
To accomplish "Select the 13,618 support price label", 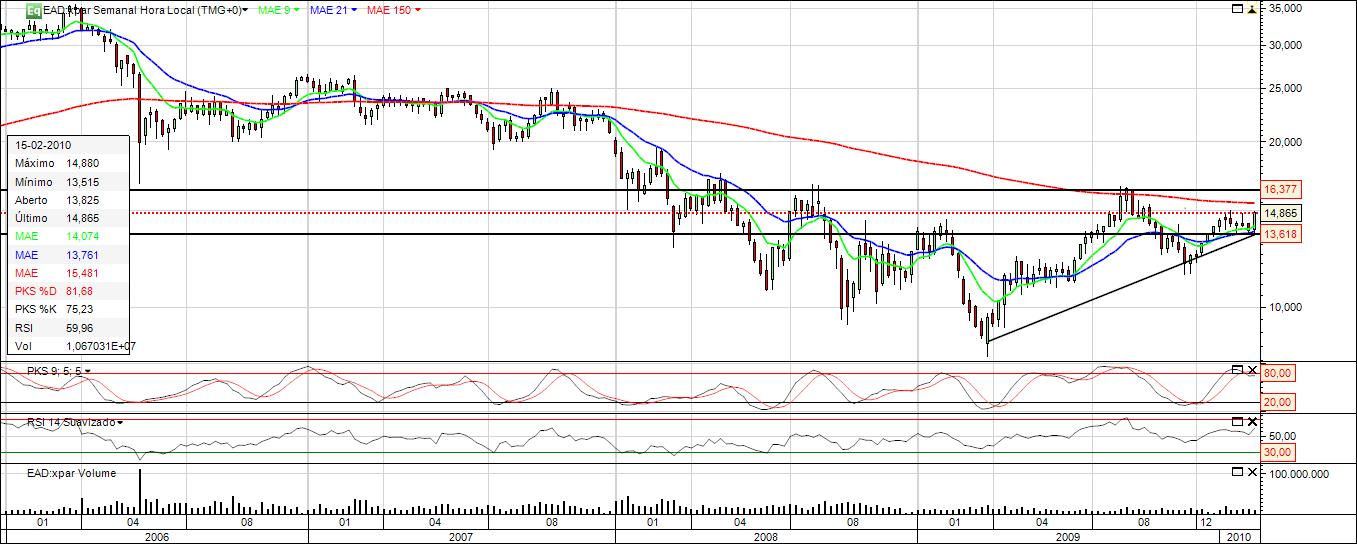I will 1280,233.
